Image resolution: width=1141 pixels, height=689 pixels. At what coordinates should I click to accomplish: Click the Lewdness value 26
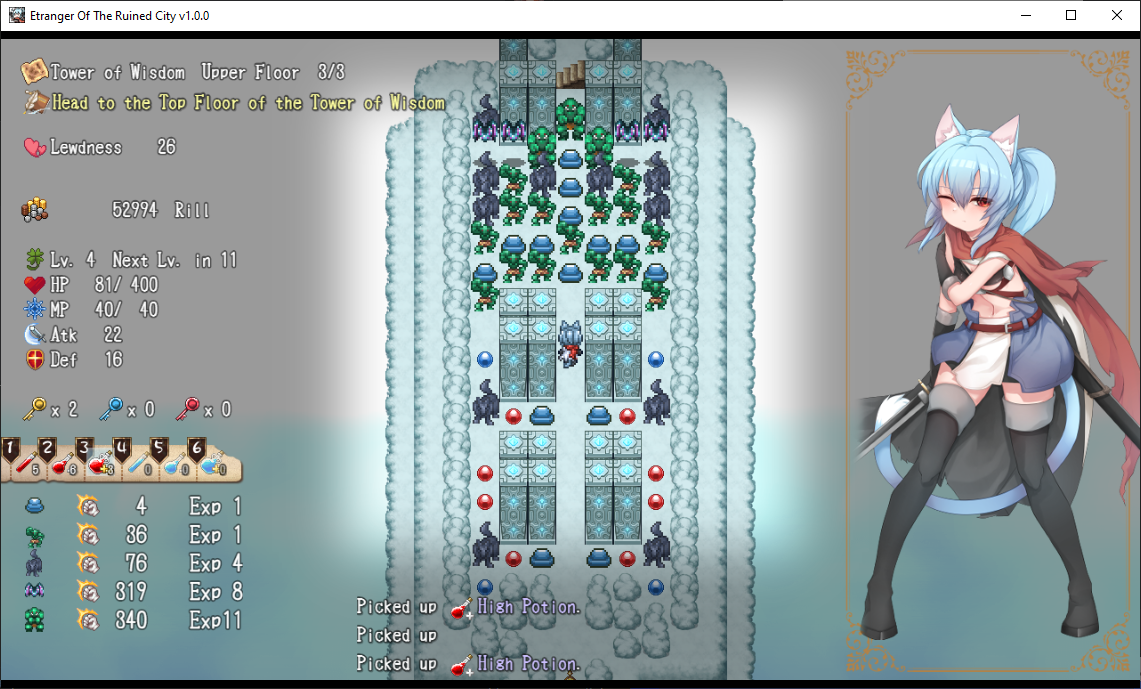[x=167, y=147]
